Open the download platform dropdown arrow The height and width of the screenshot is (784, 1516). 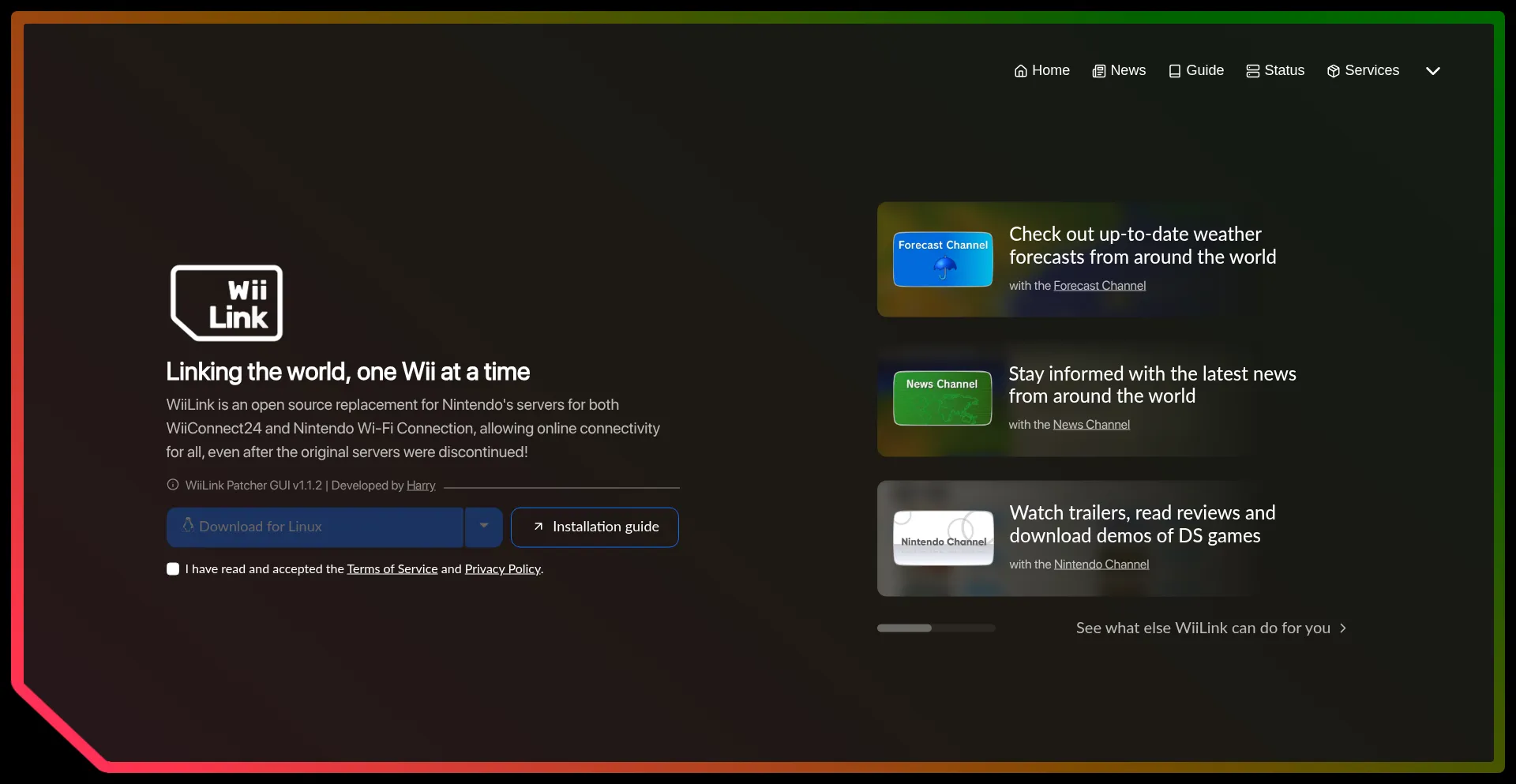tap(484, 527)
